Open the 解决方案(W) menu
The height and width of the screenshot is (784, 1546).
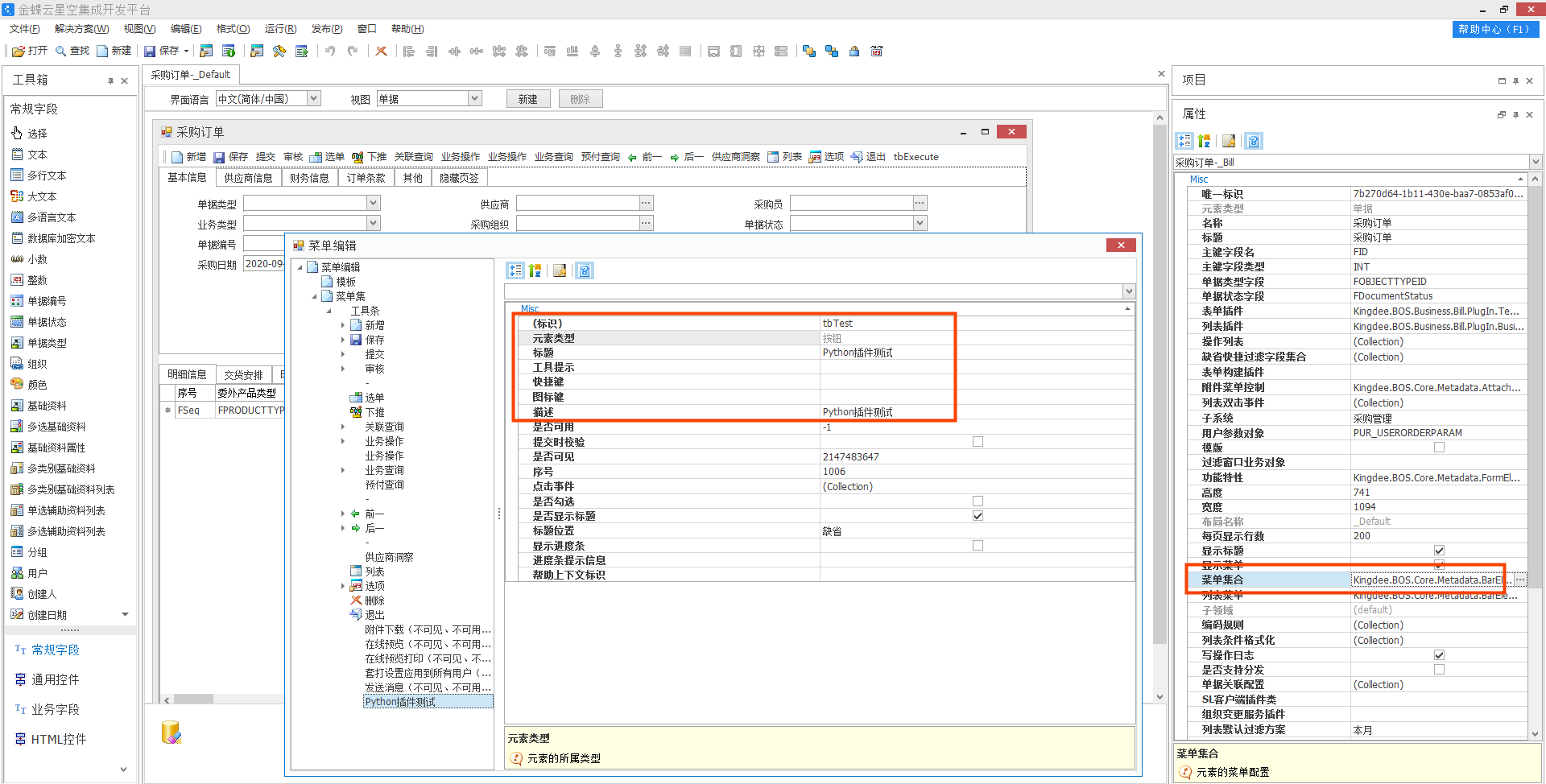[x=81, y=29]
